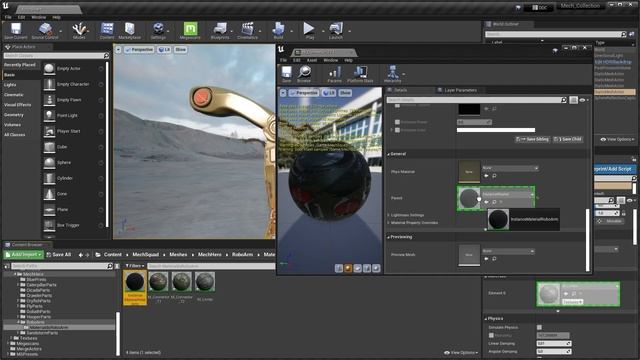Image resolution: width=640 pixels, height=360 pixels.
Task: Launch the green Megascans plugin icon
Action: pos(190,31)
